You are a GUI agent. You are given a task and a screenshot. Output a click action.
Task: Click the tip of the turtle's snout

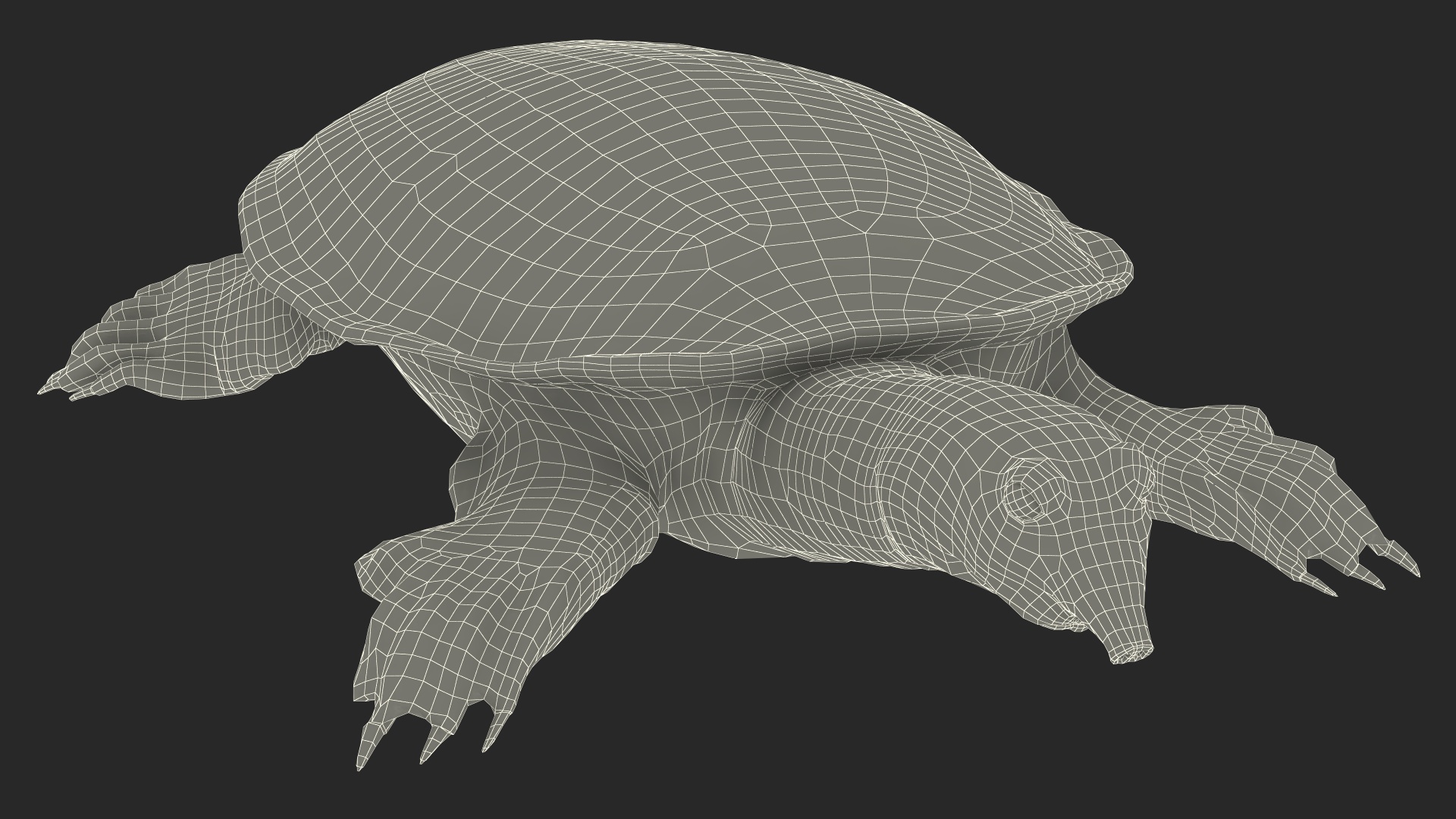[1131, 651]
